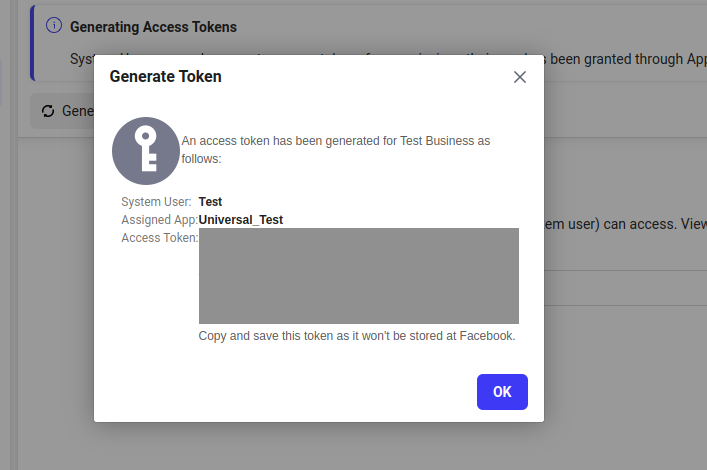Click the Generate Token dialog title
Image resolution: width=707 pixels, height=470 pixels.
(166, 76)
